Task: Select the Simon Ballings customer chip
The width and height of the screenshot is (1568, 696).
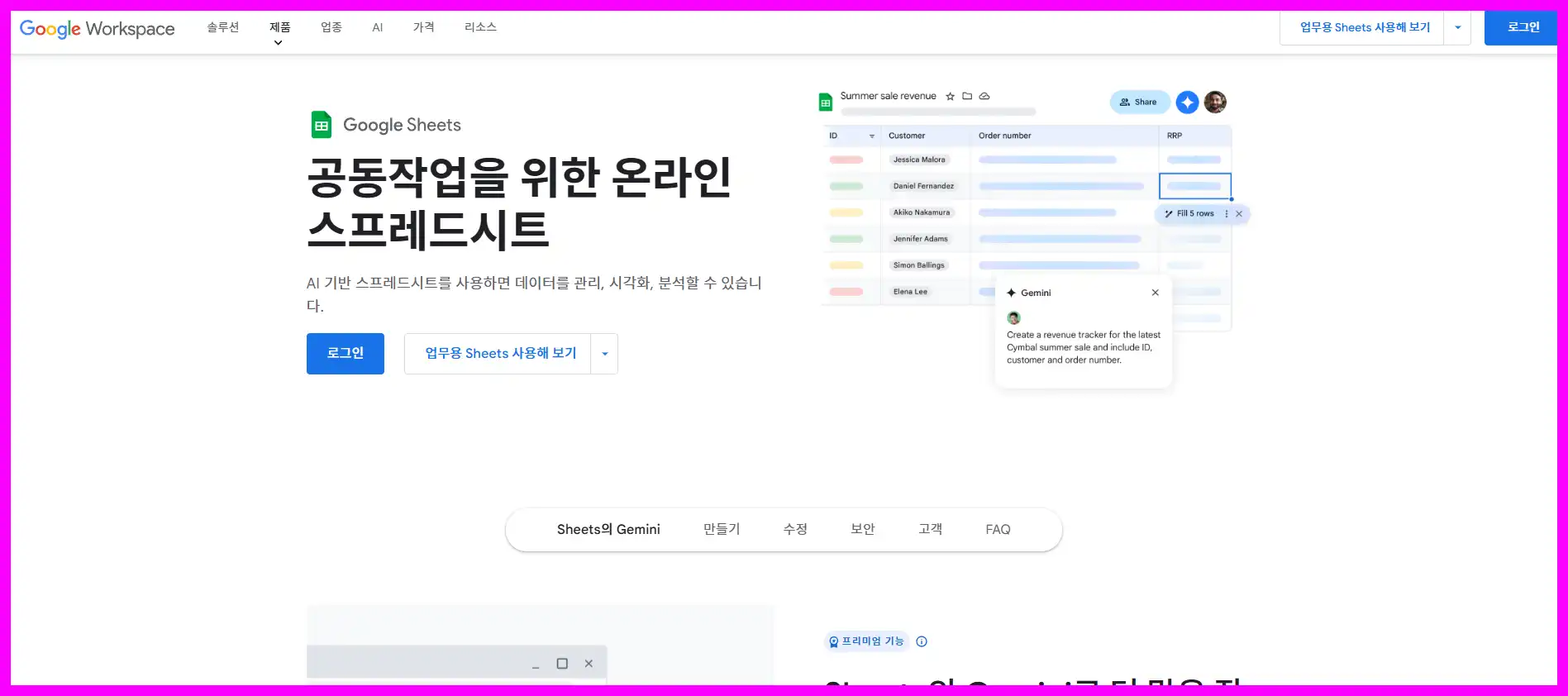Action: [918, 265]
